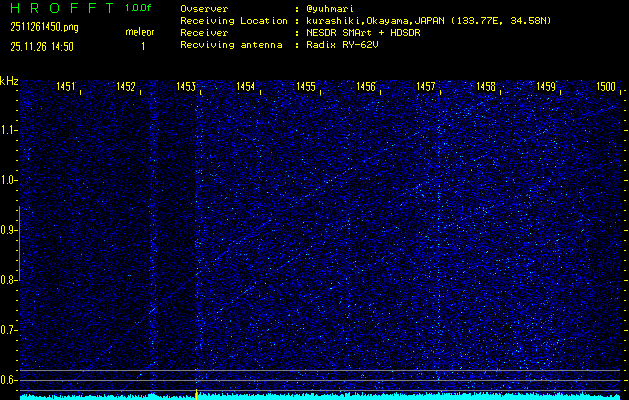This screenshot has height=400, width=629.
Task: Select the meteor count label
Action: [140, 32]
